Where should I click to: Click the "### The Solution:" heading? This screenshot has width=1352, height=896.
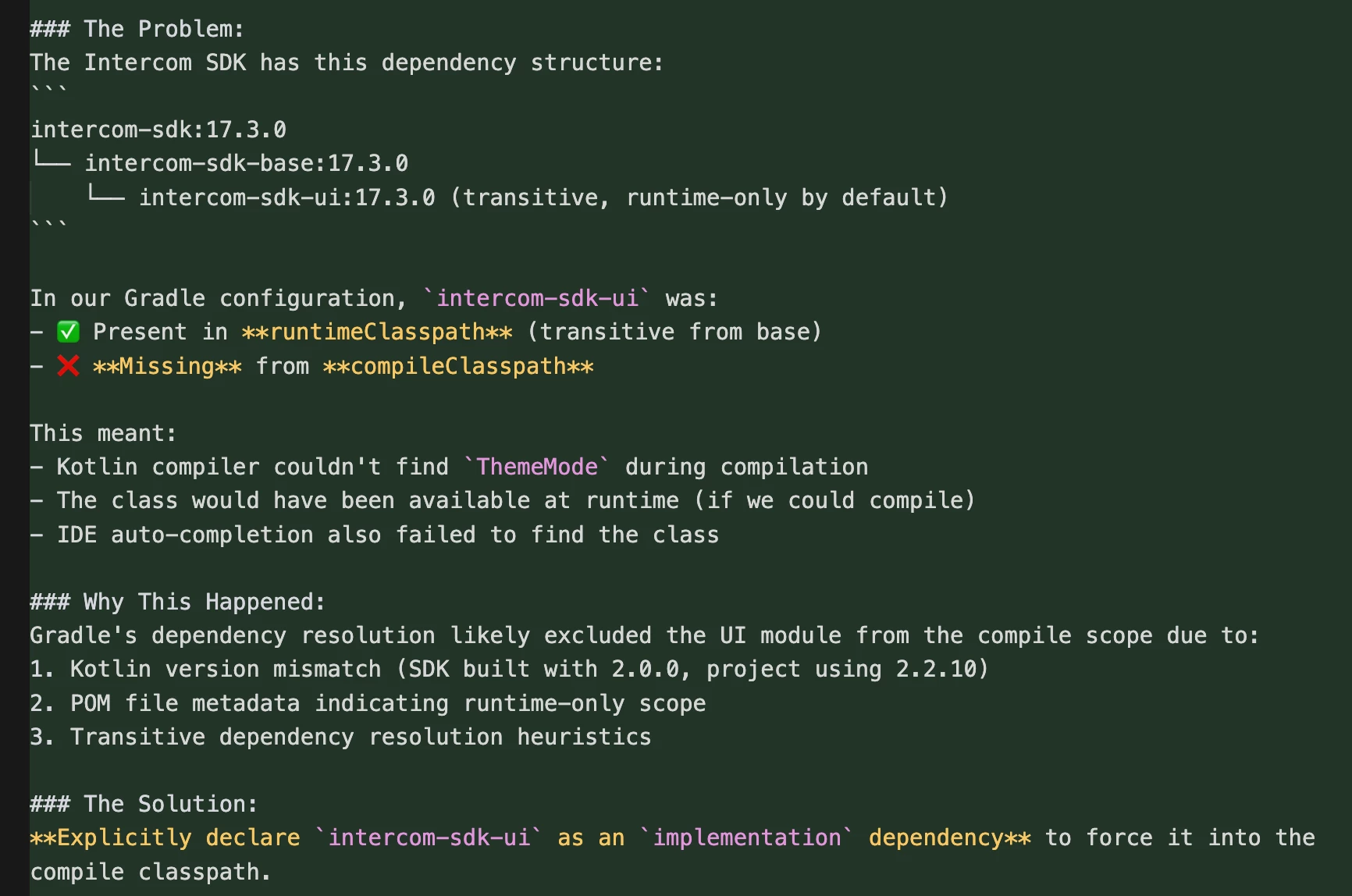144,804
